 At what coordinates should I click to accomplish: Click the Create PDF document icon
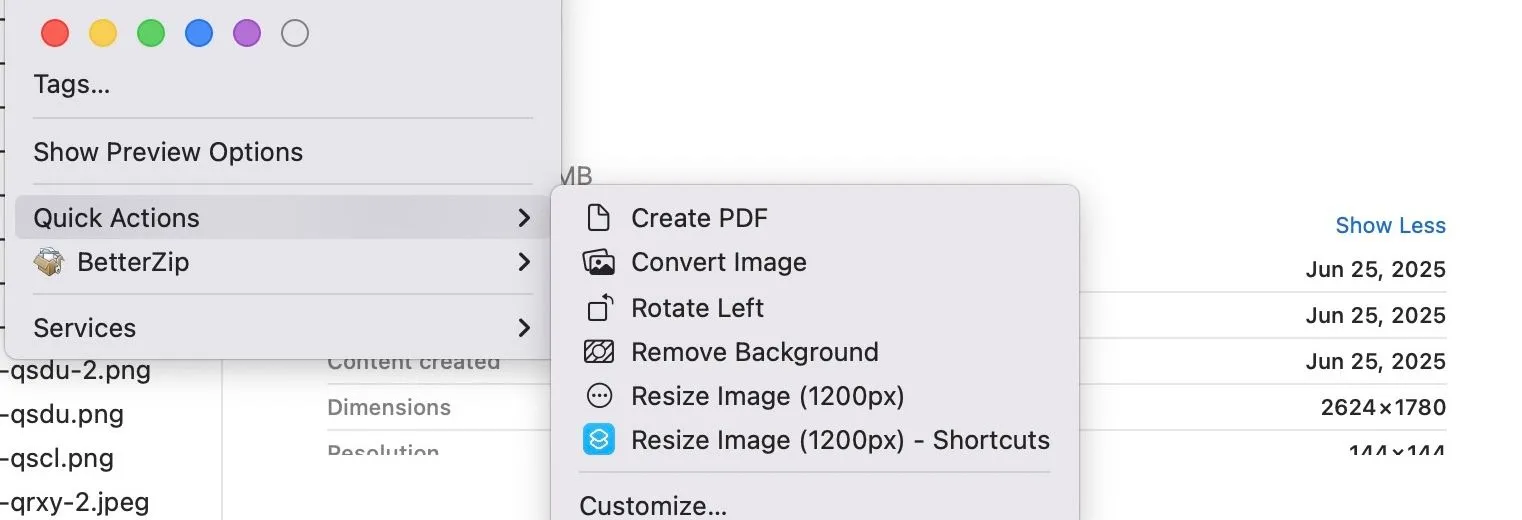click(598, 218)
